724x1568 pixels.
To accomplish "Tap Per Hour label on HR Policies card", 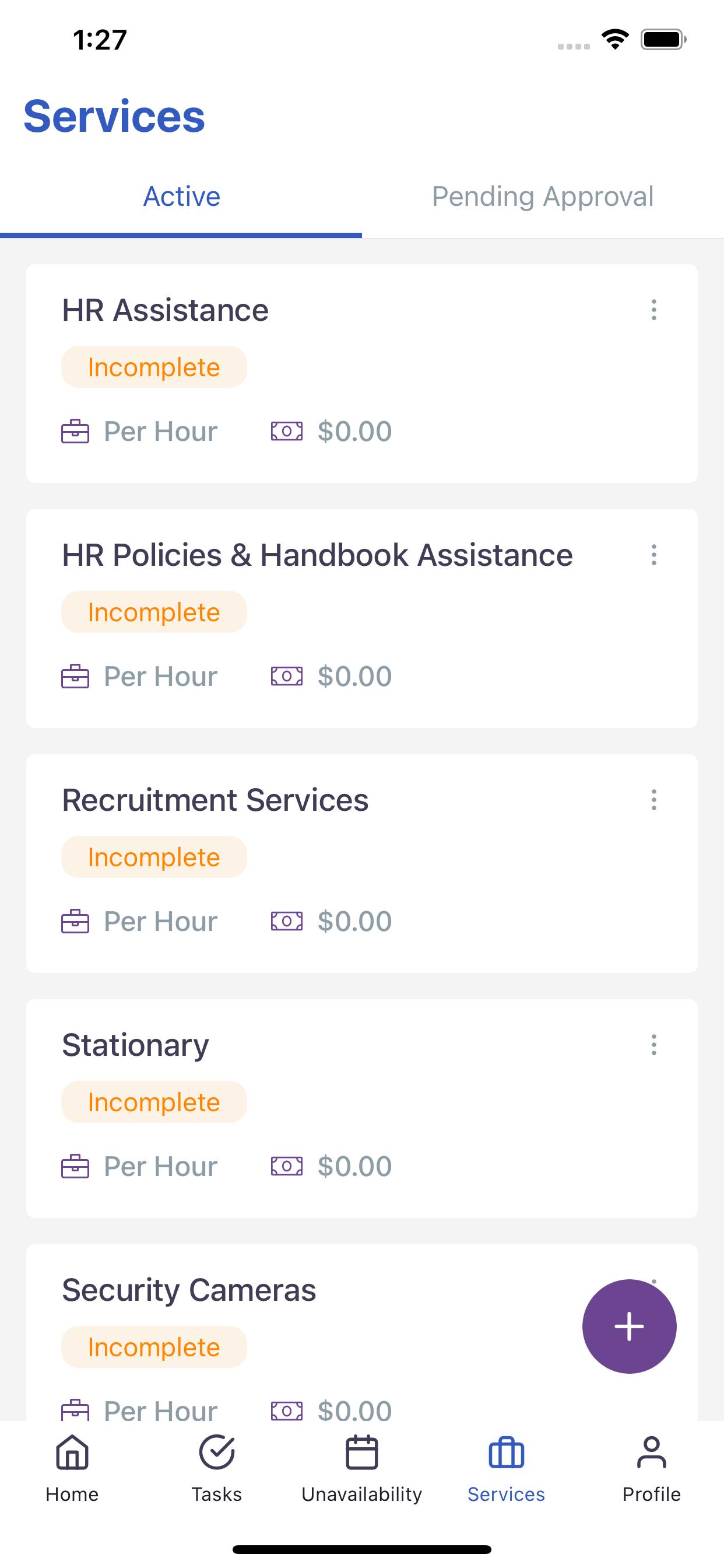I will pyautogui.click(x=161, y=676).
